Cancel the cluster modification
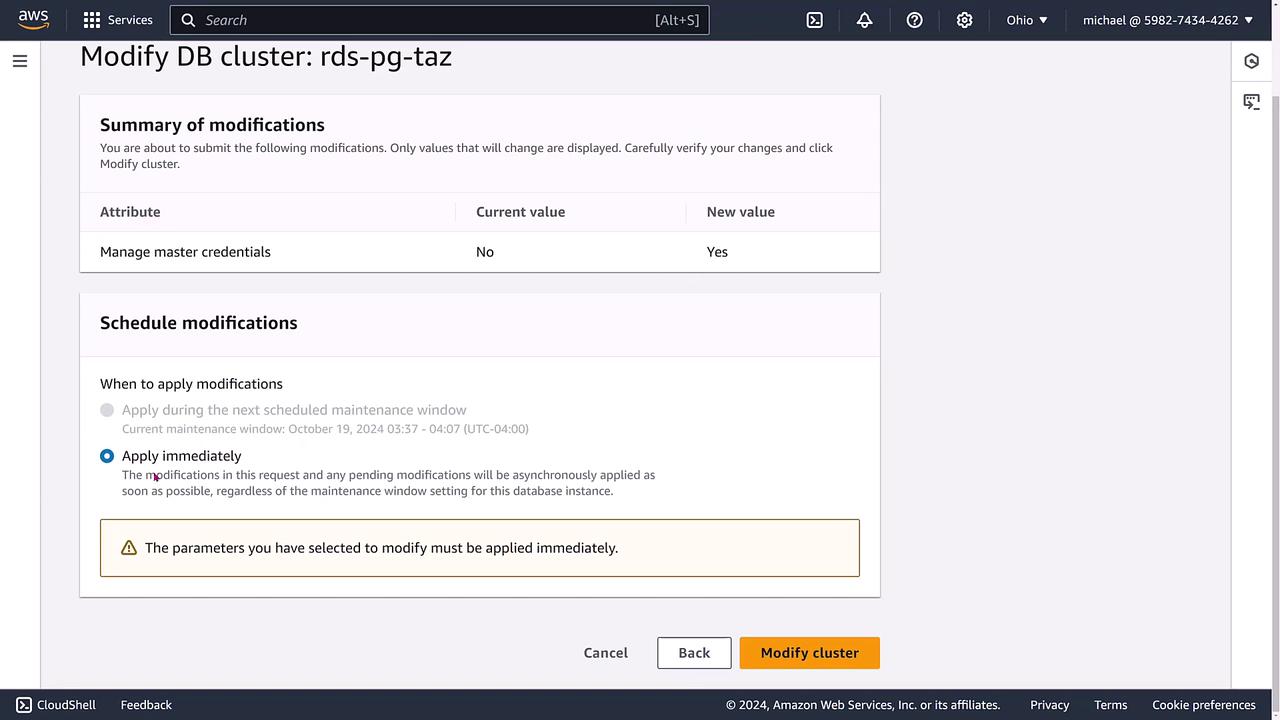This screenshot has width=1280, height=720. (x=605, y=653)
